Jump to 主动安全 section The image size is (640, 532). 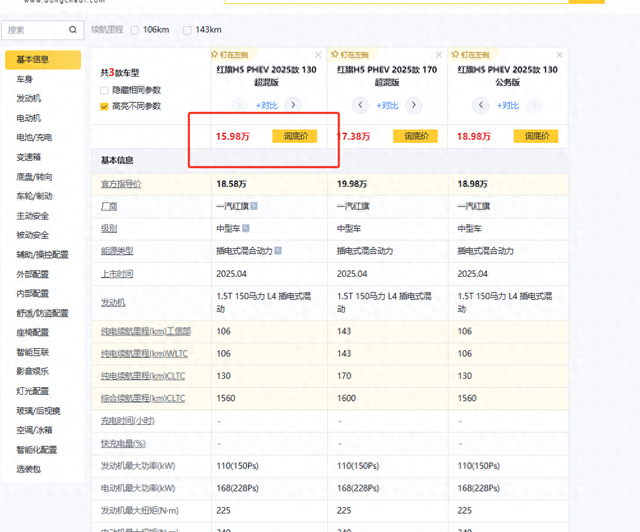[x=33, y=216]
